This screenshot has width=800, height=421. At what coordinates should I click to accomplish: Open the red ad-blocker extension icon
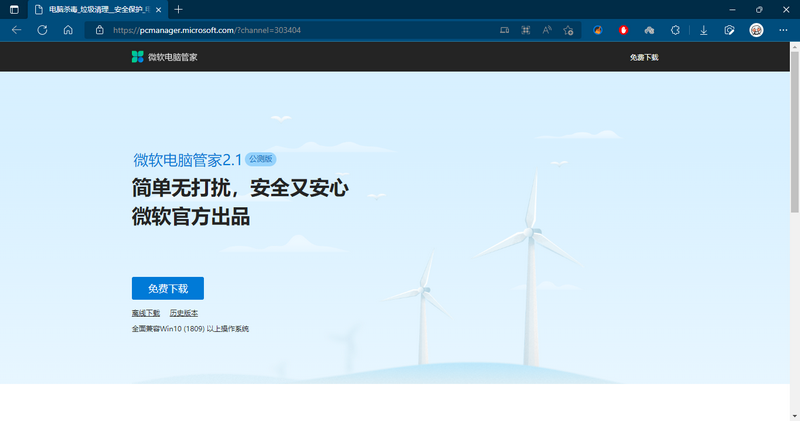[623, 30]
